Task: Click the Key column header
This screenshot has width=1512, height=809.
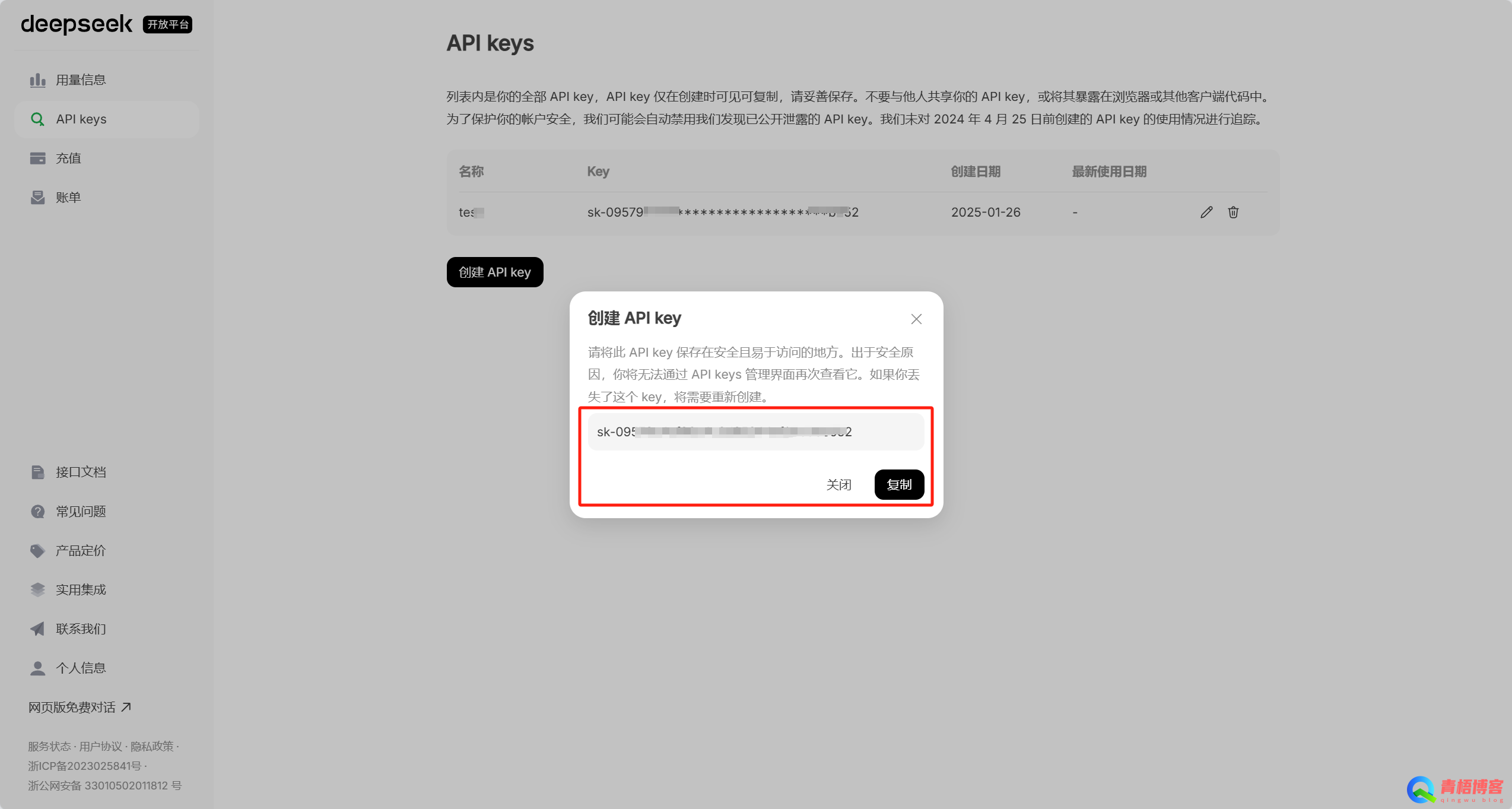Action: 598,172
